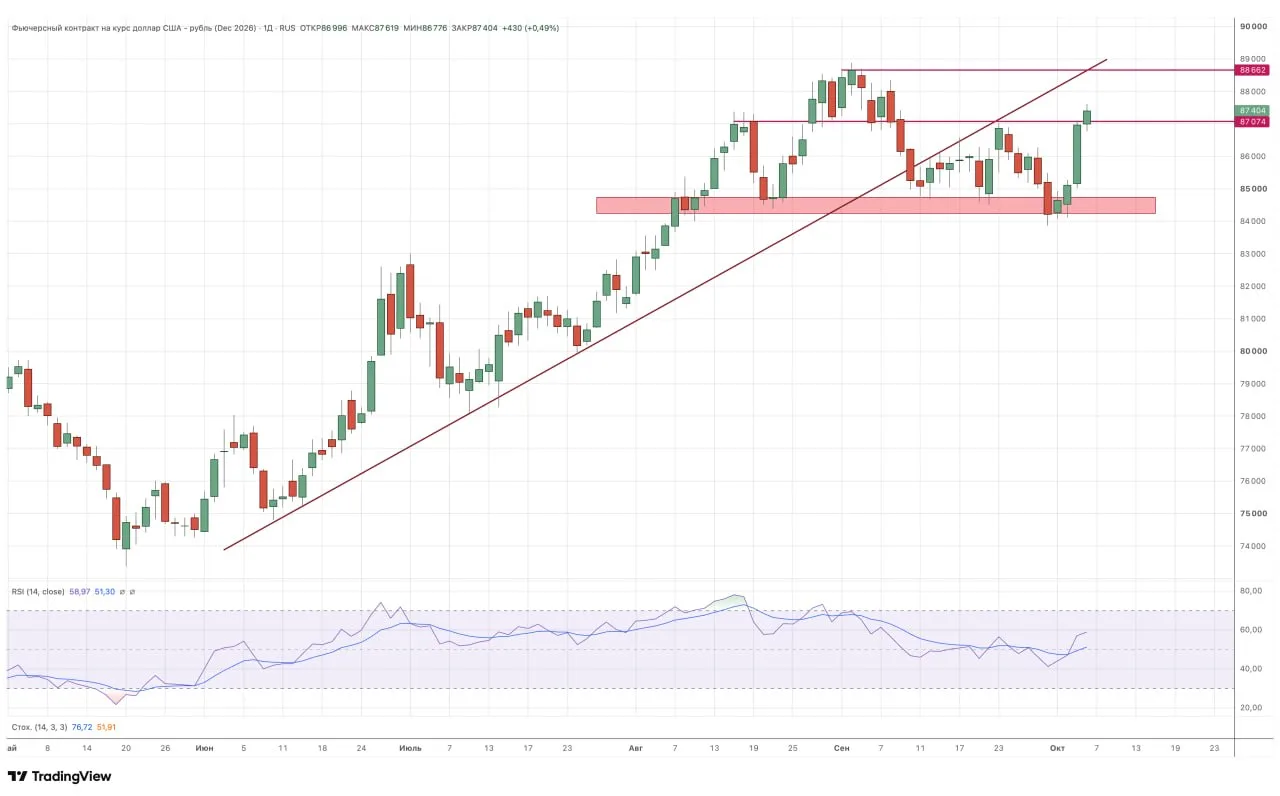Select the open value "ОТКР 86 996"
The height and width of the screenshot is (796, 1280).
324,28
